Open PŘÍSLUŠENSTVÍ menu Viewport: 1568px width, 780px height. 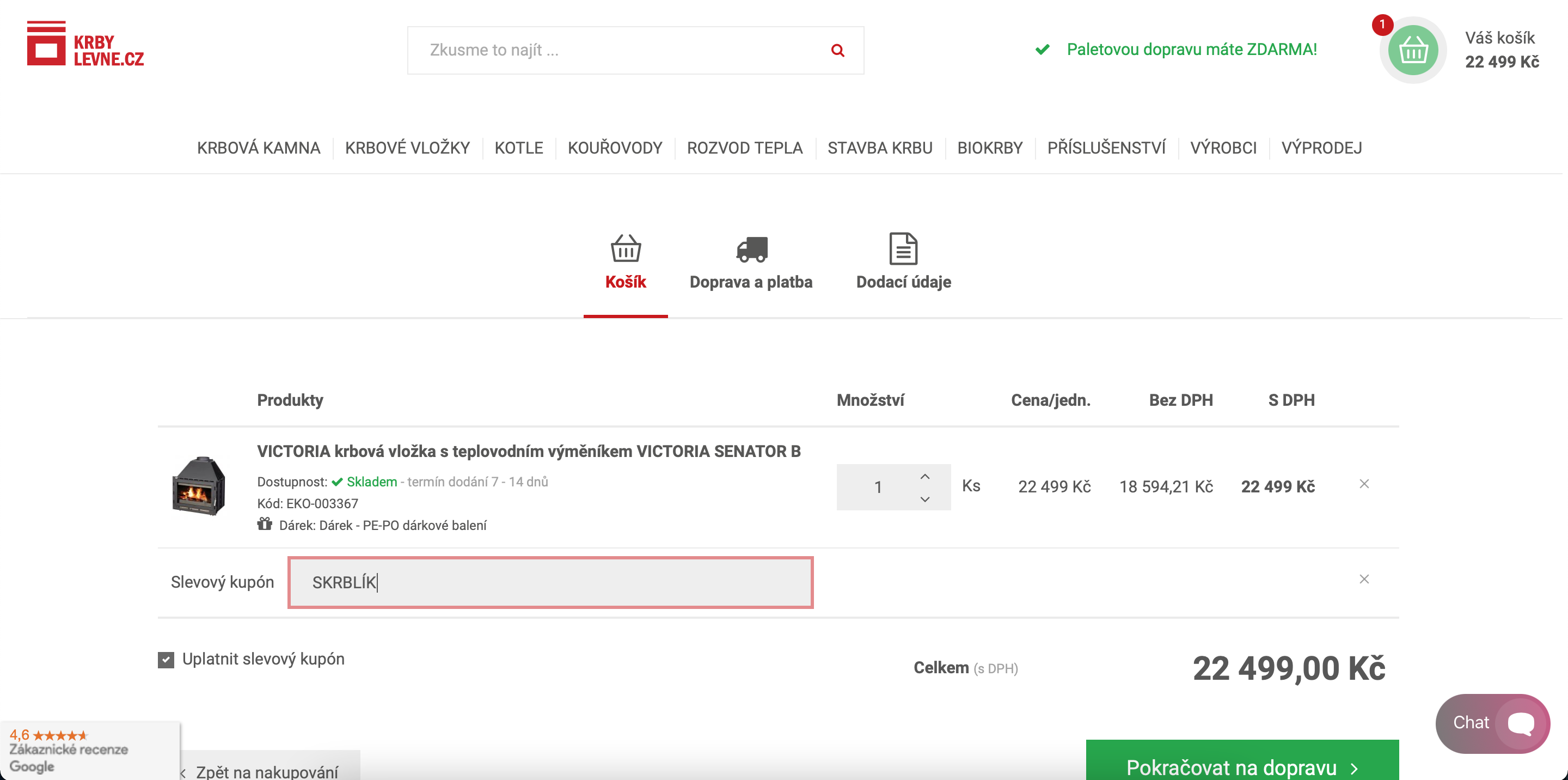tap(1106, 148)
